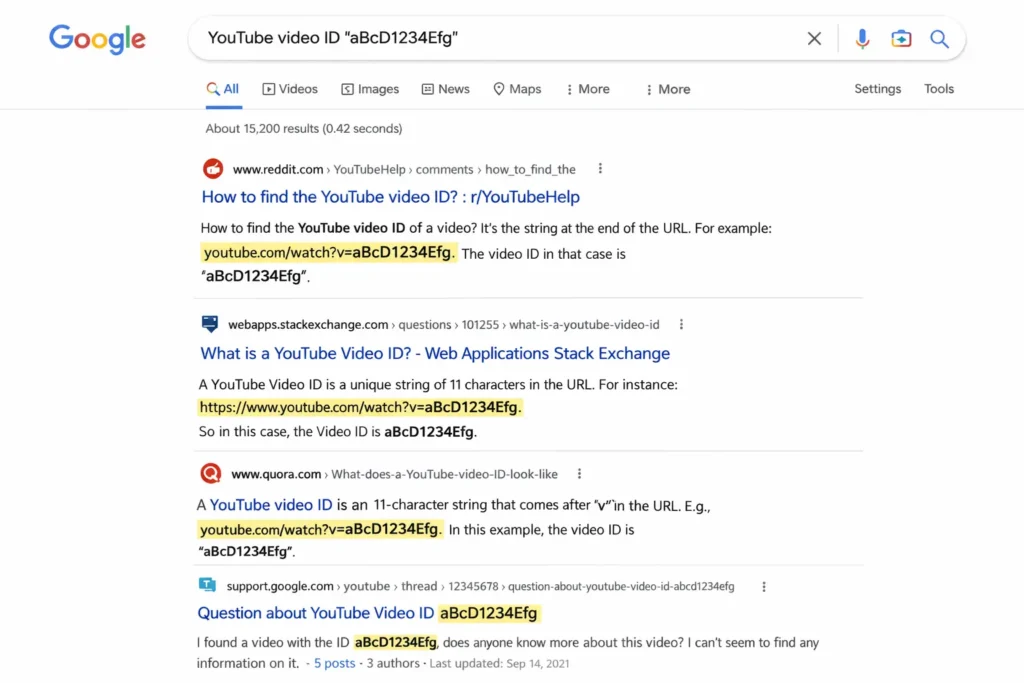Clear the search query with the X icon
Screen dimensions: 1024x683
[814, 38]
